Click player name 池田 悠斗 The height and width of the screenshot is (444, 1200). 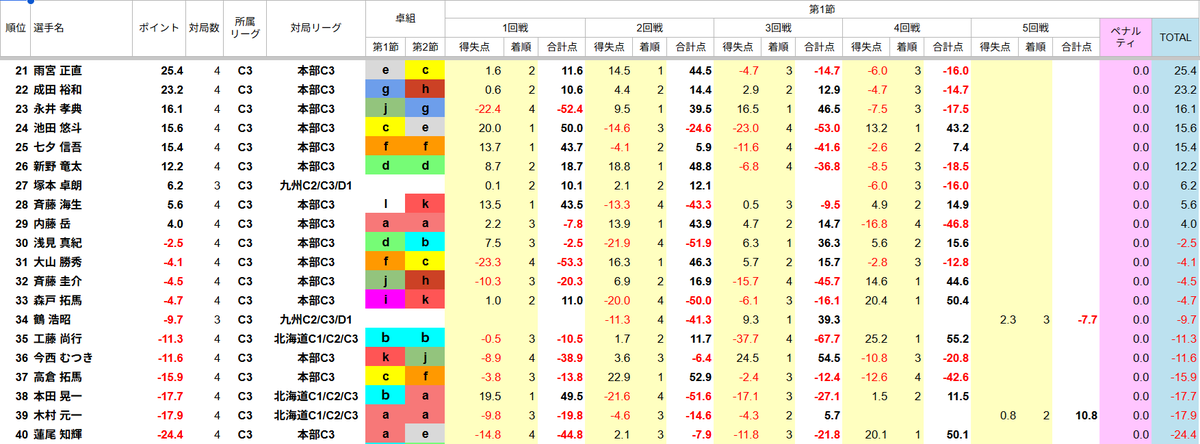[x=57, y=128]
